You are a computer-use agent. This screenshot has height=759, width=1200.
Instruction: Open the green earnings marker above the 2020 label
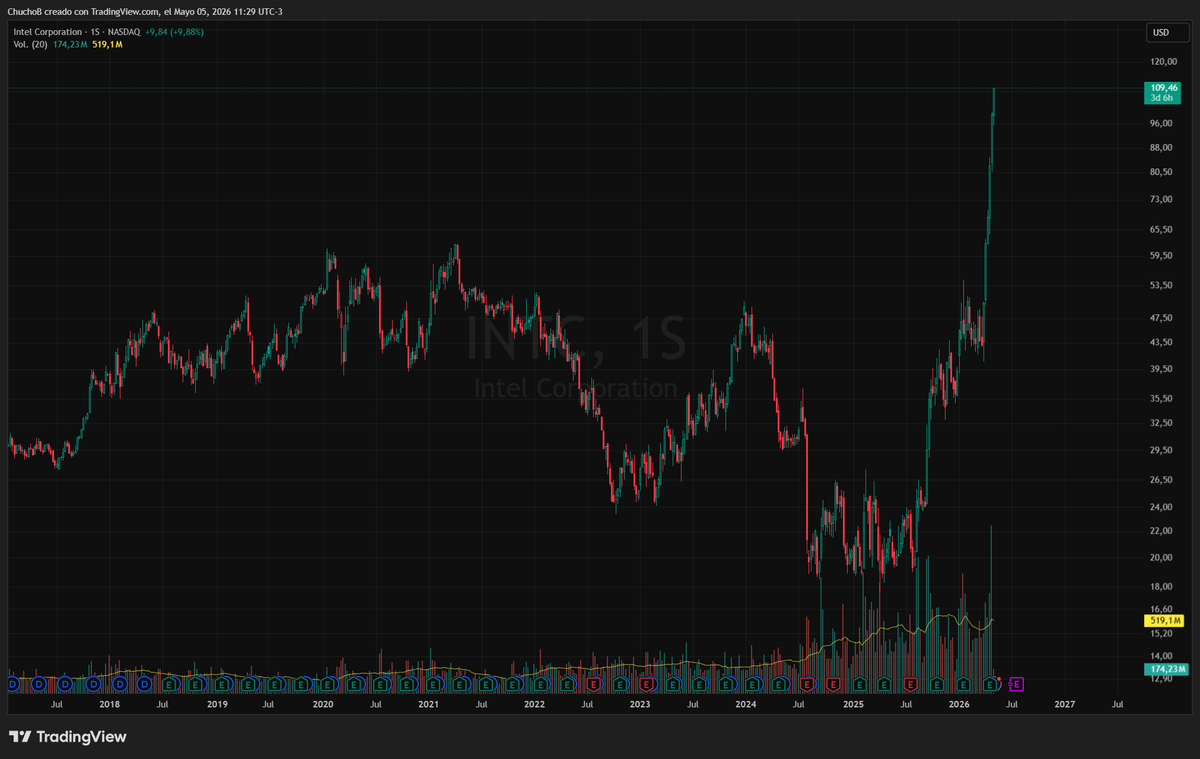coord(327,685)
